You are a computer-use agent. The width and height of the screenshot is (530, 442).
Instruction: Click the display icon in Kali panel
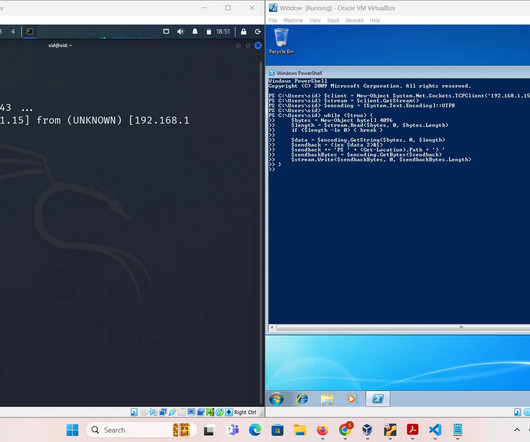166,31
